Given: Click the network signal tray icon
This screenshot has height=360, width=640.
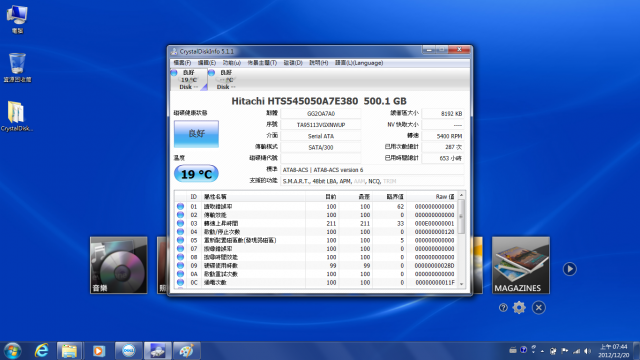Looking at the screenshot, I should [x=576, y=351].
